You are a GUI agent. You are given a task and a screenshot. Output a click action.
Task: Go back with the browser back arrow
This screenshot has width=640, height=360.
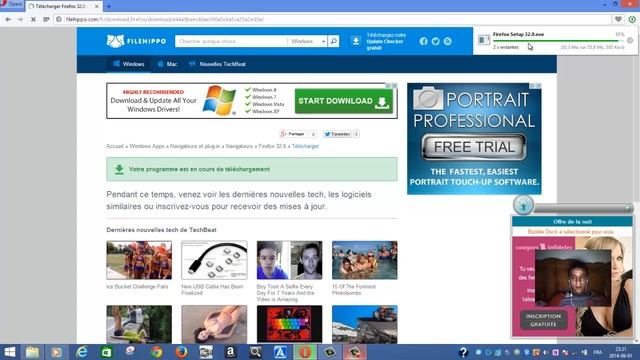[8, 19]
